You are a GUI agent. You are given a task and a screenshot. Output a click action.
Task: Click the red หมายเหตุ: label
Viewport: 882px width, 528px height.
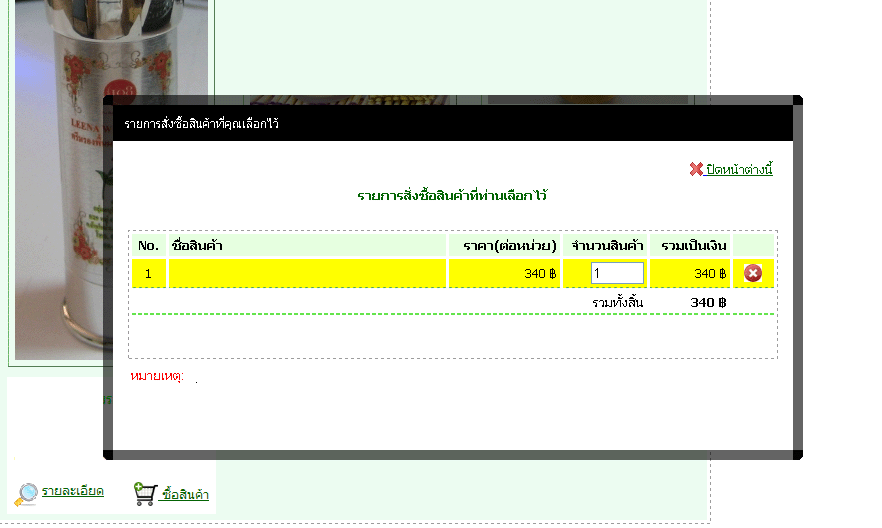pyautogui.click(x=157, y=376)
